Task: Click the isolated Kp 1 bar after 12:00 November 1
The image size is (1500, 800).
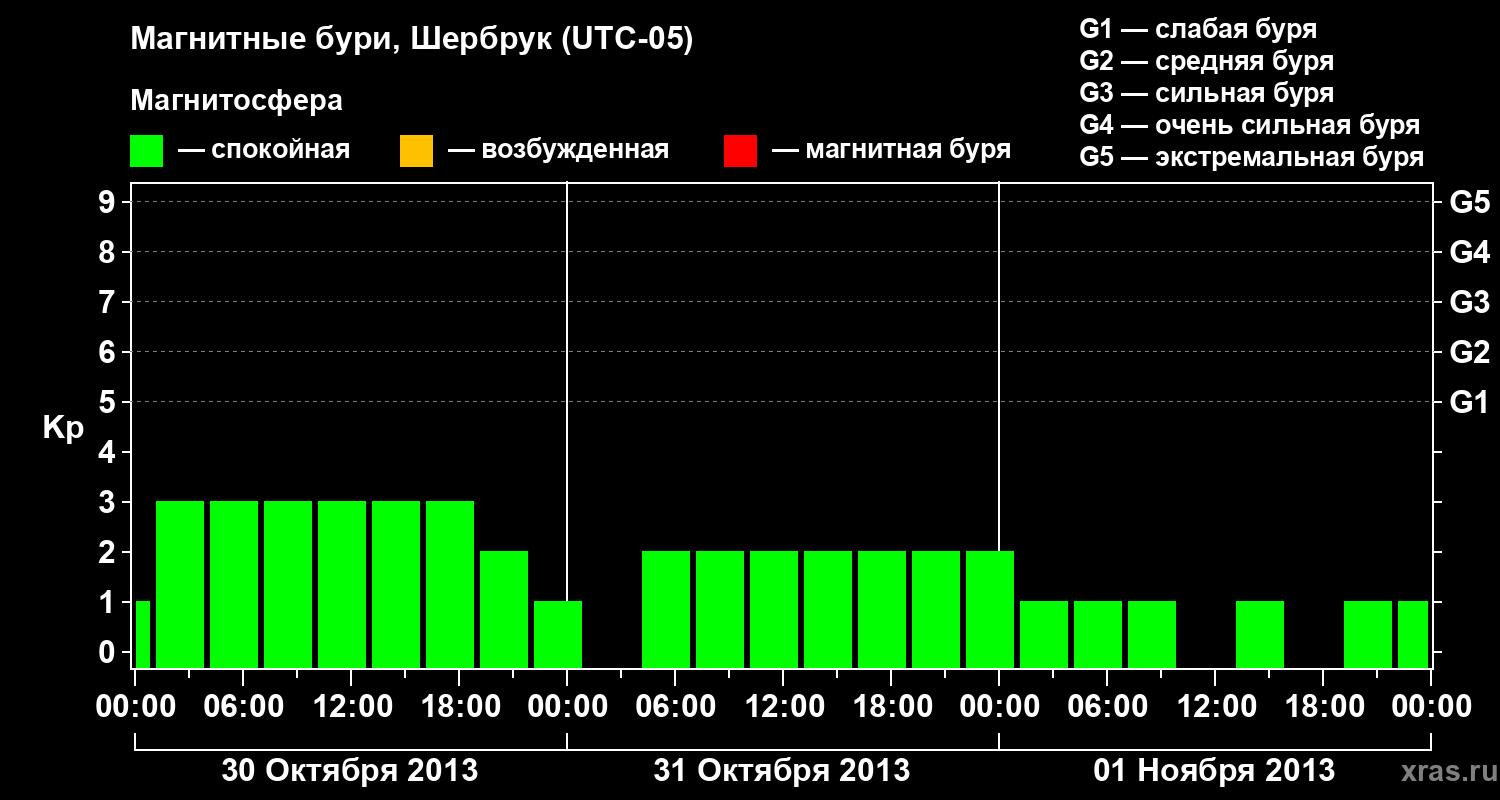Action: coord(1260,634)
